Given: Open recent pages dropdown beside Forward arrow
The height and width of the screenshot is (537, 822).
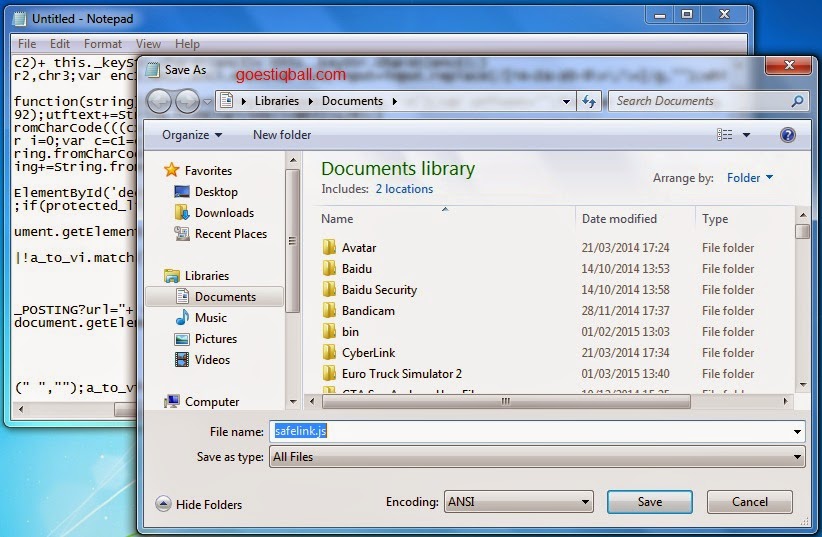Looking at the screenshot, I should click(x=207, y=102).
